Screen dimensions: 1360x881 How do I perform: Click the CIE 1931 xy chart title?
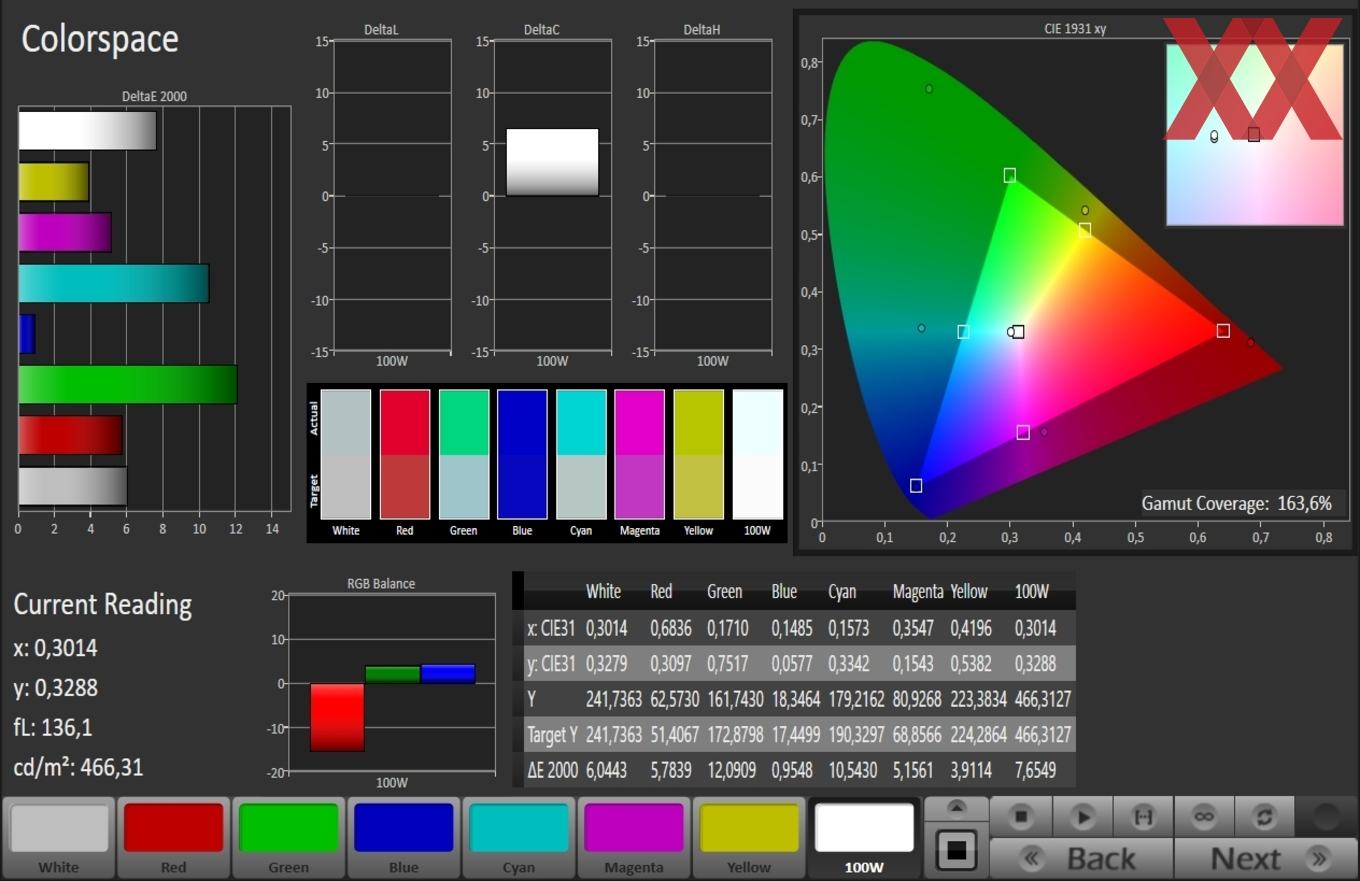click(x=1075, y=29)
